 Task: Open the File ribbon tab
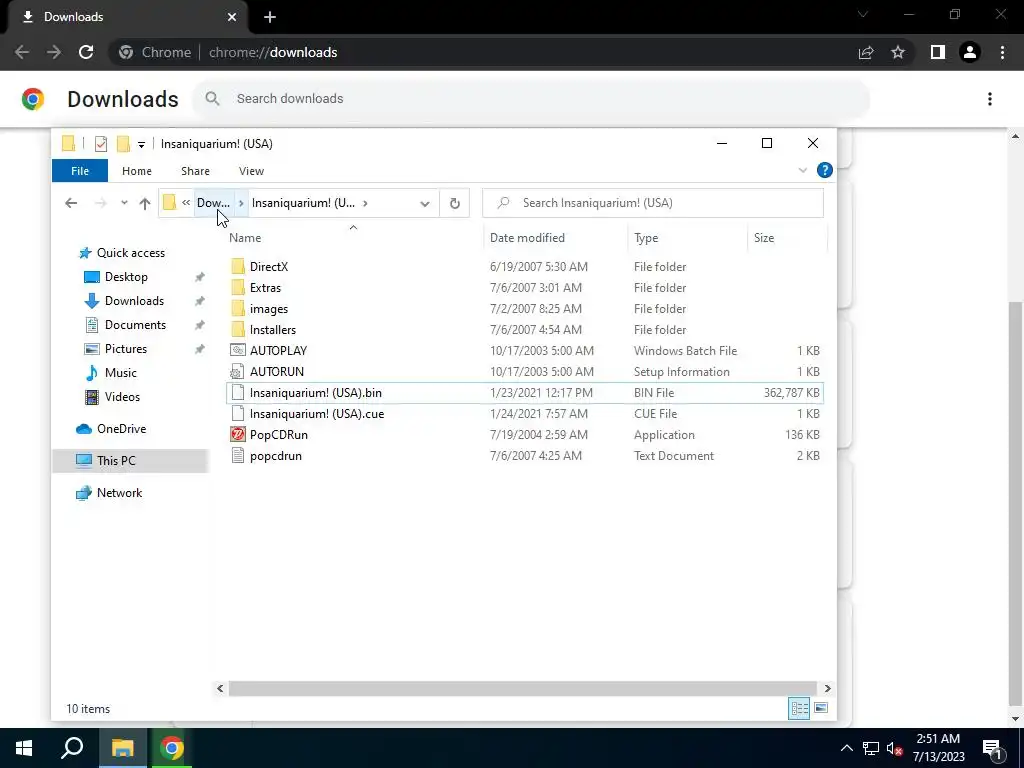[80, 171]
